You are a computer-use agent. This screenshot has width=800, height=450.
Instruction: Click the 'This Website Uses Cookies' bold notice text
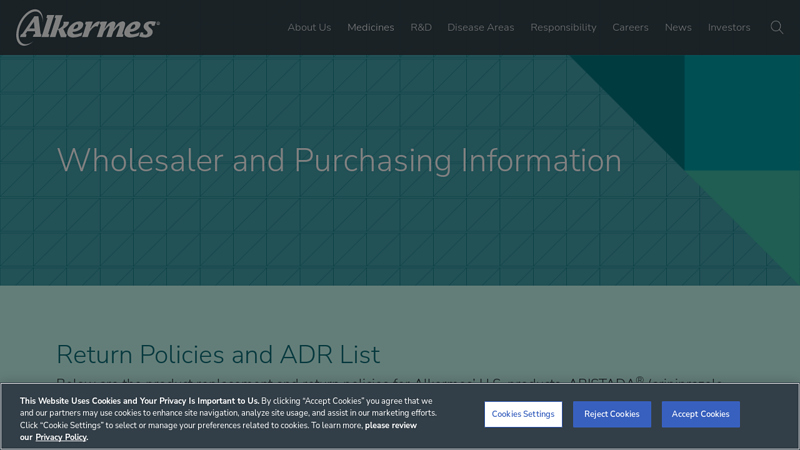139,401
